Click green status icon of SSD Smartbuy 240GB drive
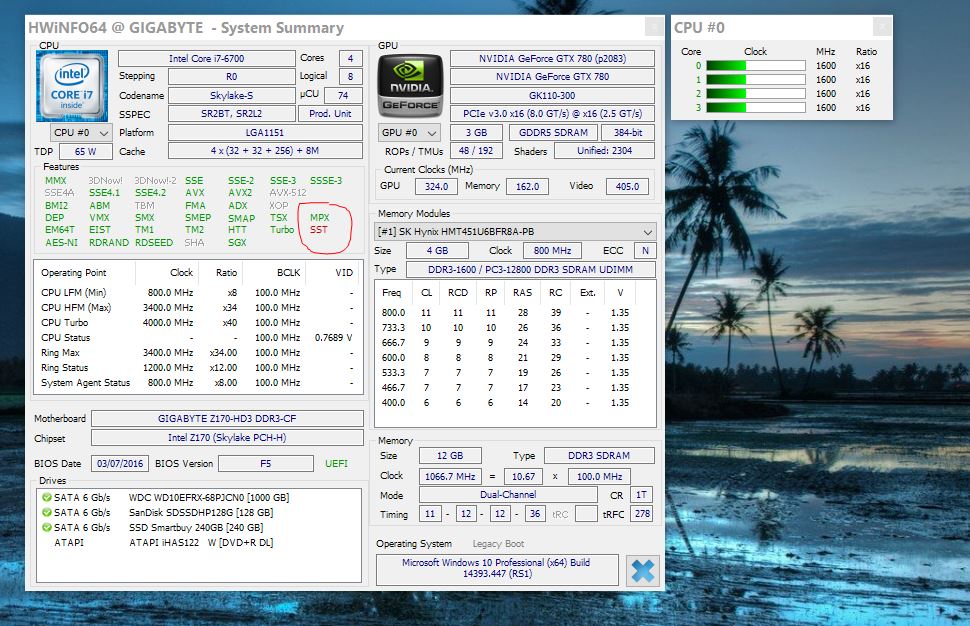The width and height of the screenshot is (970, 626). (x=46, y=528)
